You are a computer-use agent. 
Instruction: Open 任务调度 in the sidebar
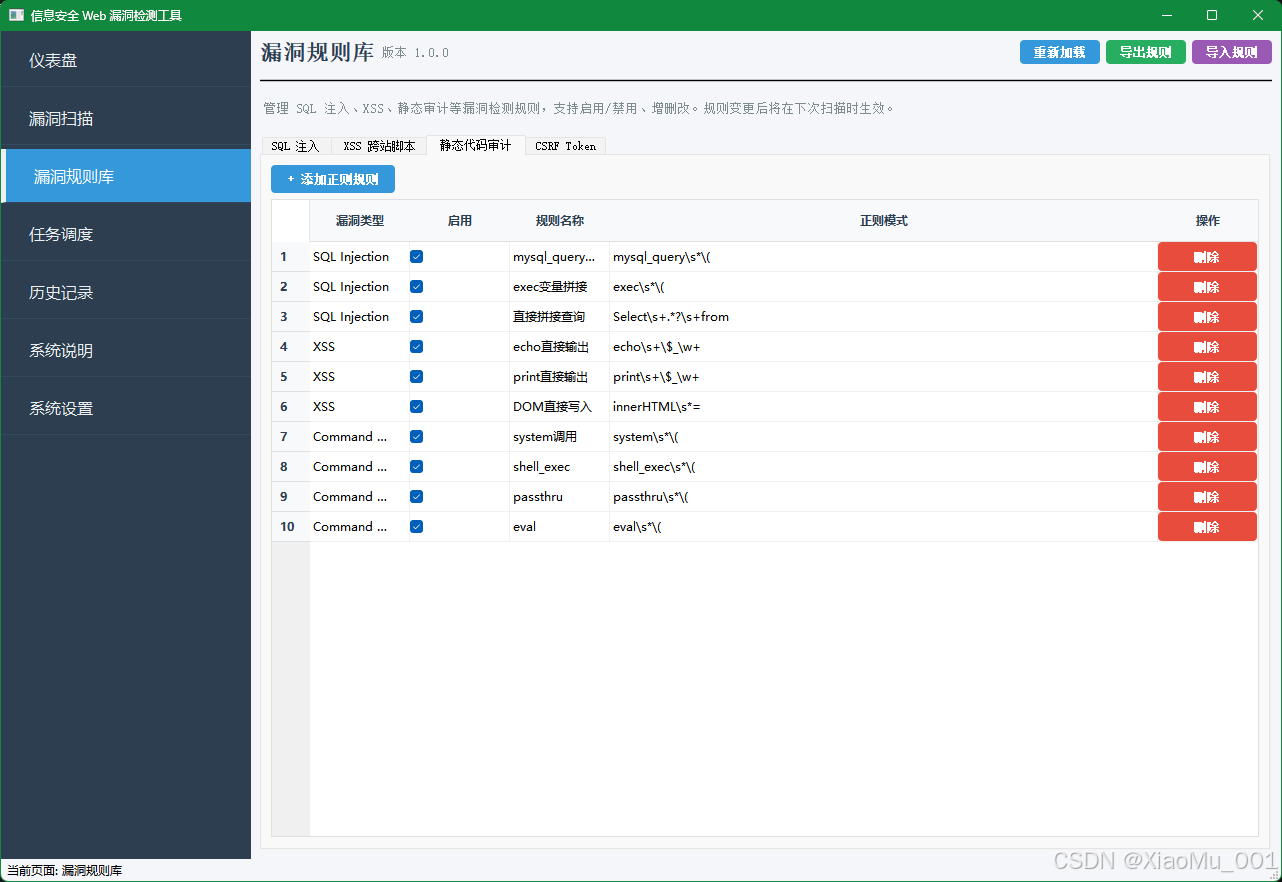point(125,235)
